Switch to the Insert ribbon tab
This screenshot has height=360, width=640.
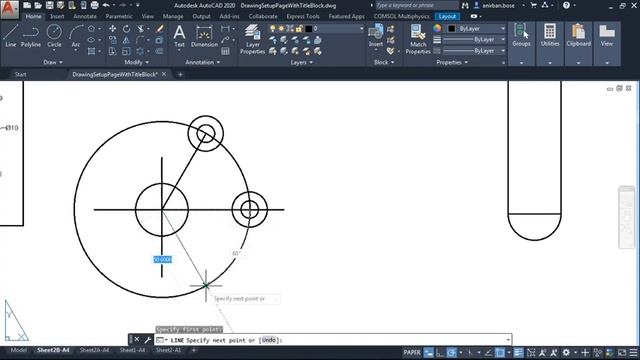point(57,16)
